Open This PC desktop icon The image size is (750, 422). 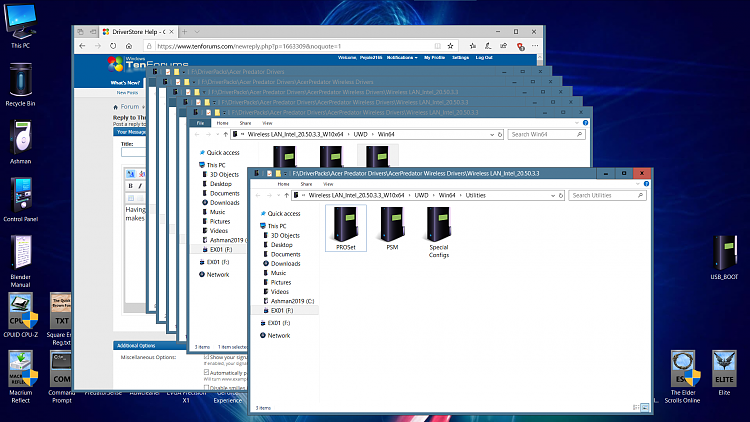tap(20, 26)
